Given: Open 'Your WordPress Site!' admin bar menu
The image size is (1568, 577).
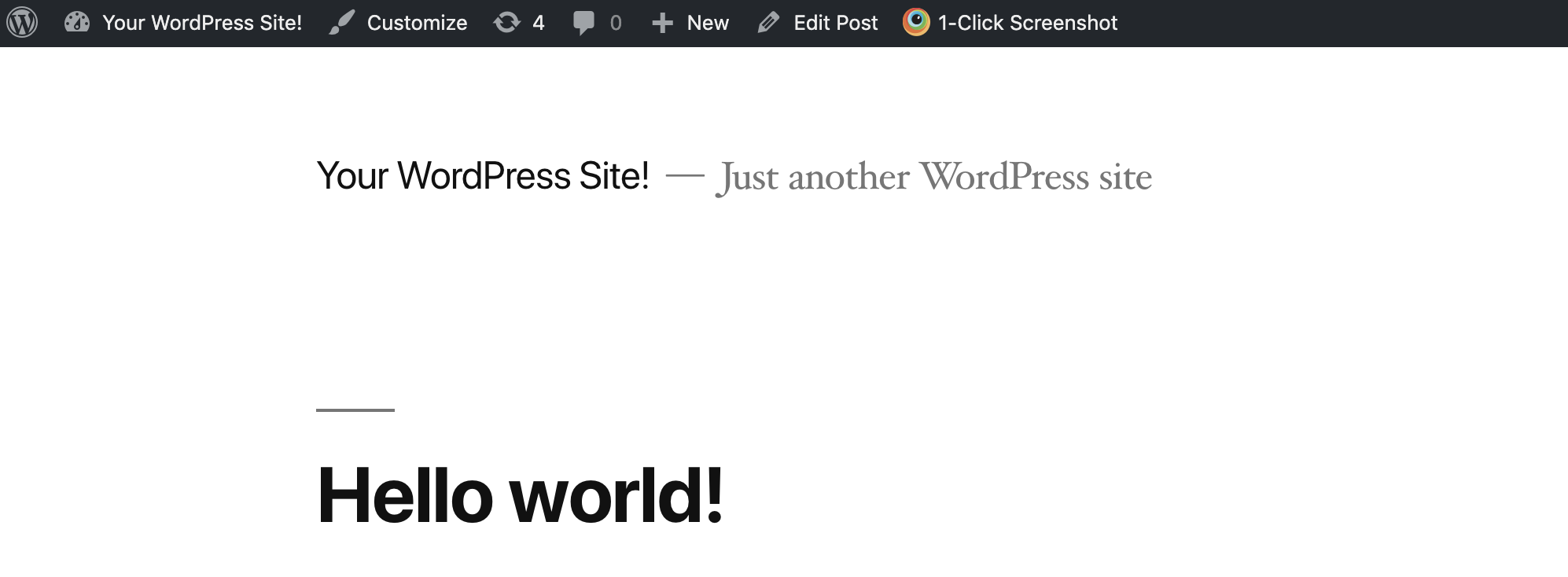Looking at the screenshot, I should click(x=202, y=23).
